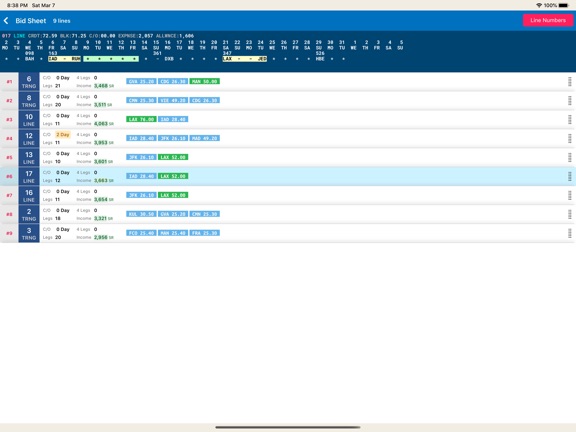Viewport: 576px width, 432px height.
Task: Click the '9 lines' count in the header
Action: click(x=61, y=21)
